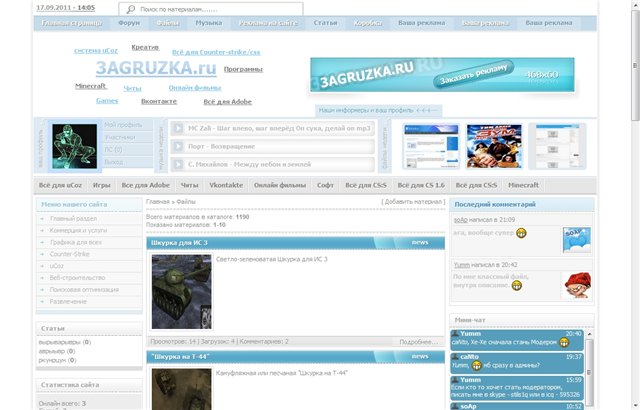The height and width of the screenshot is (410, 640).
Task: Click the browser page vertical scrollbar
Action: pos(635,65)
